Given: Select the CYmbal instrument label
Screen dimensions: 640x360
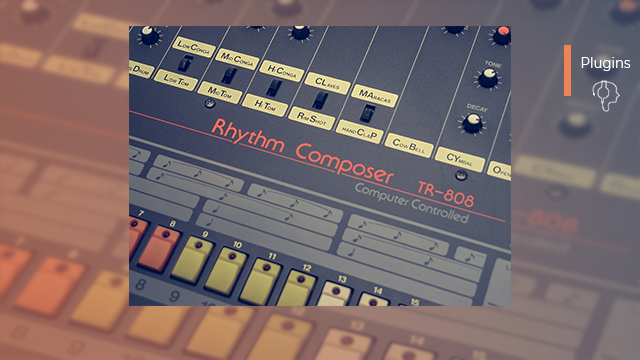Looking at the screenshot, I should click(460, 159).
